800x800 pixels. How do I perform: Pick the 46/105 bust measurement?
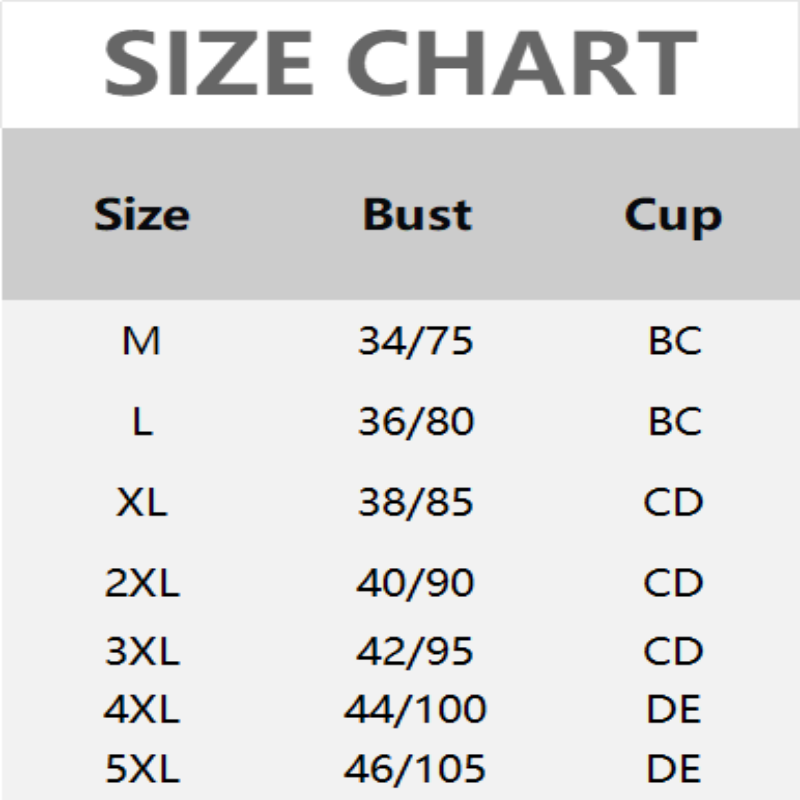pyautogui.click(x=415, y=769)
